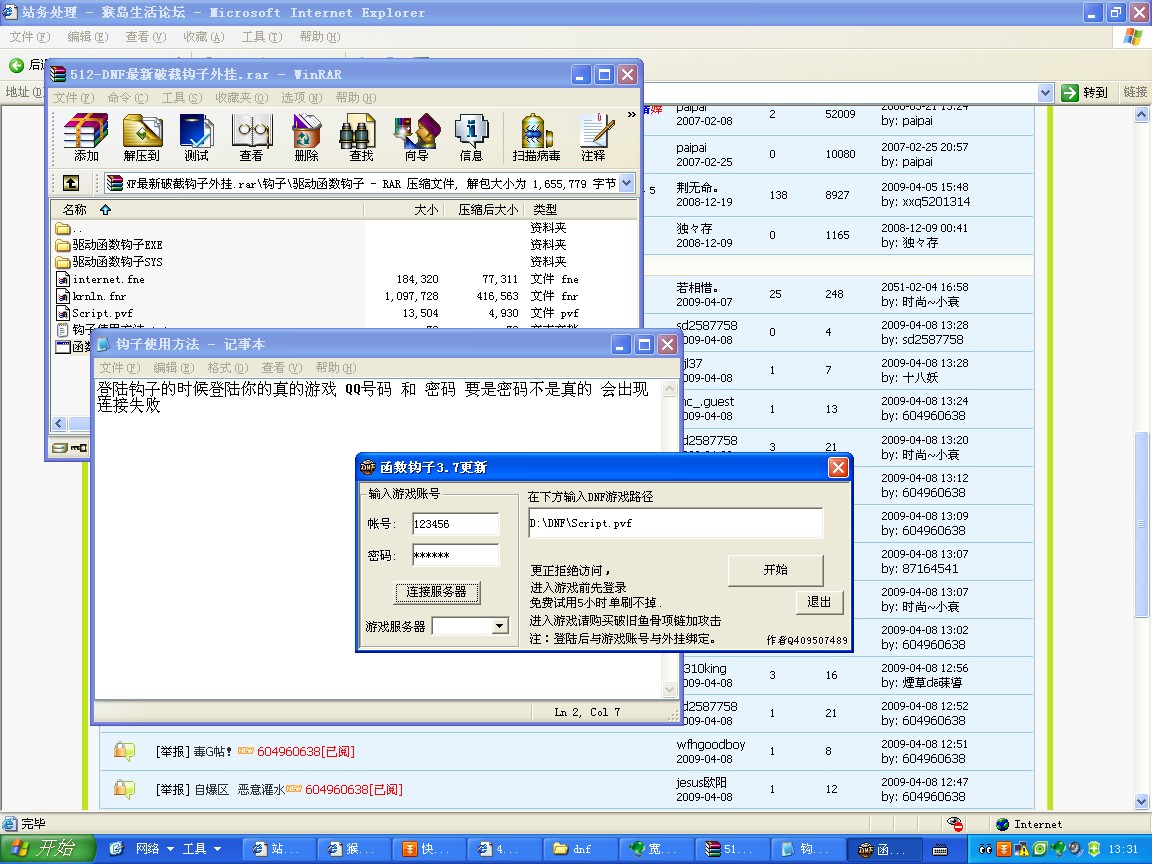Viewport: 1152px width, 864px height.
Task: Expand the IE address bar dropdown
Action: pos(1045,93)
